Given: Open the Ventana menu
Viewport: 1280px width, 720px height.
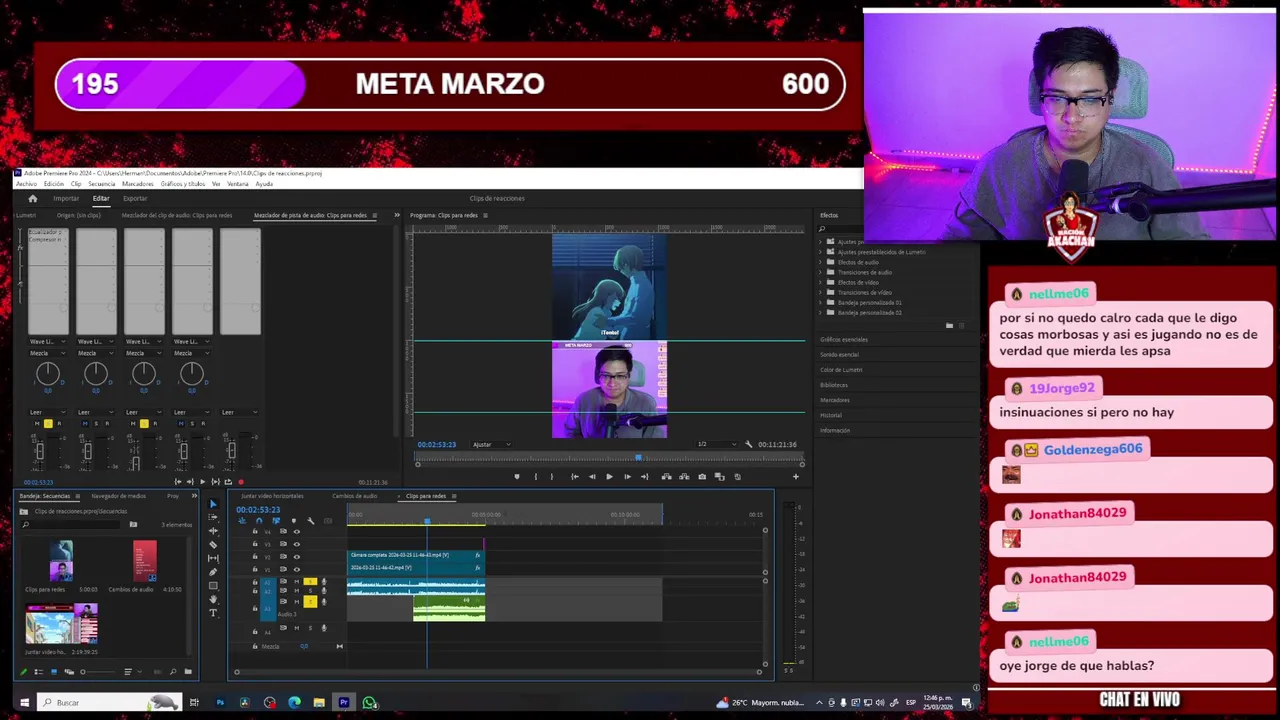Looking at the screenshot, I should click(x=238, y=184).
